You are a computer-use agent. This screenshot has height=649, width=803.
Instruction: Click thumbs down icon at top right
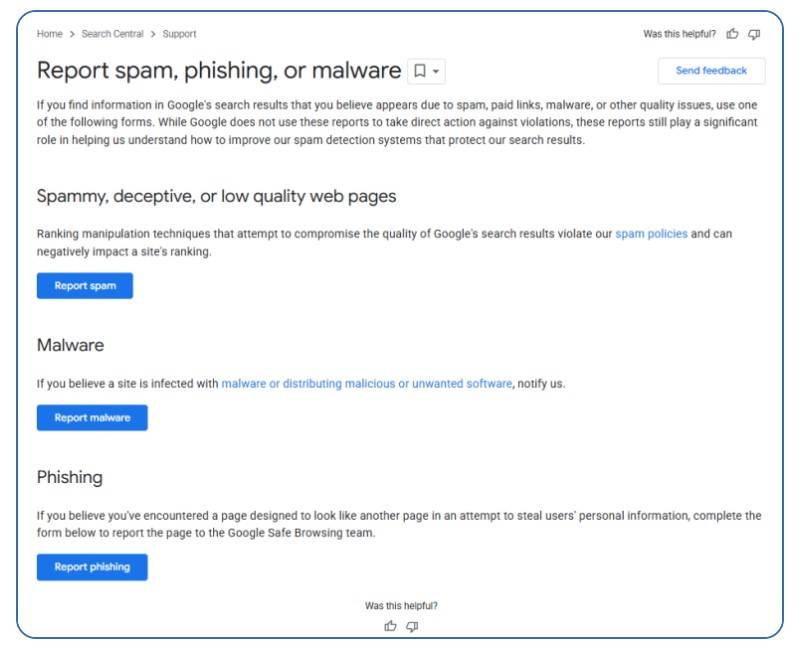[x=754, y=34]
